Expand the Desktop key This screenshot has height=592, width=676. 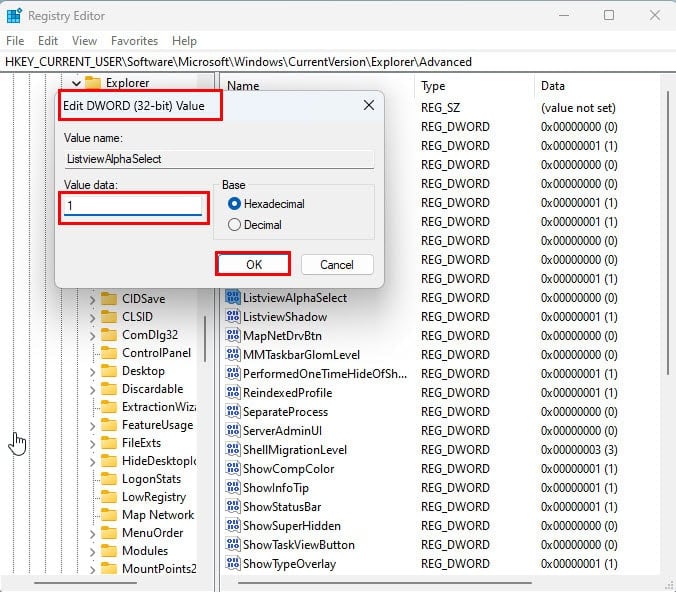(x=92, y=372)
